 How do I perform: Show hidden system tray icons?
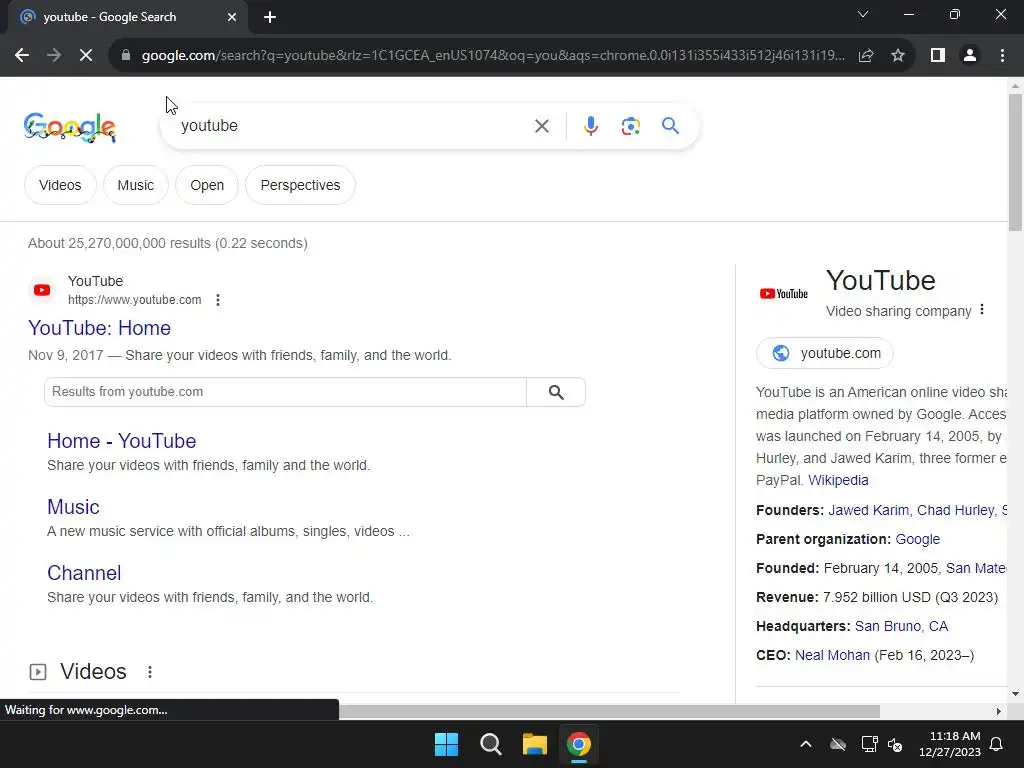tap(806, 744)
